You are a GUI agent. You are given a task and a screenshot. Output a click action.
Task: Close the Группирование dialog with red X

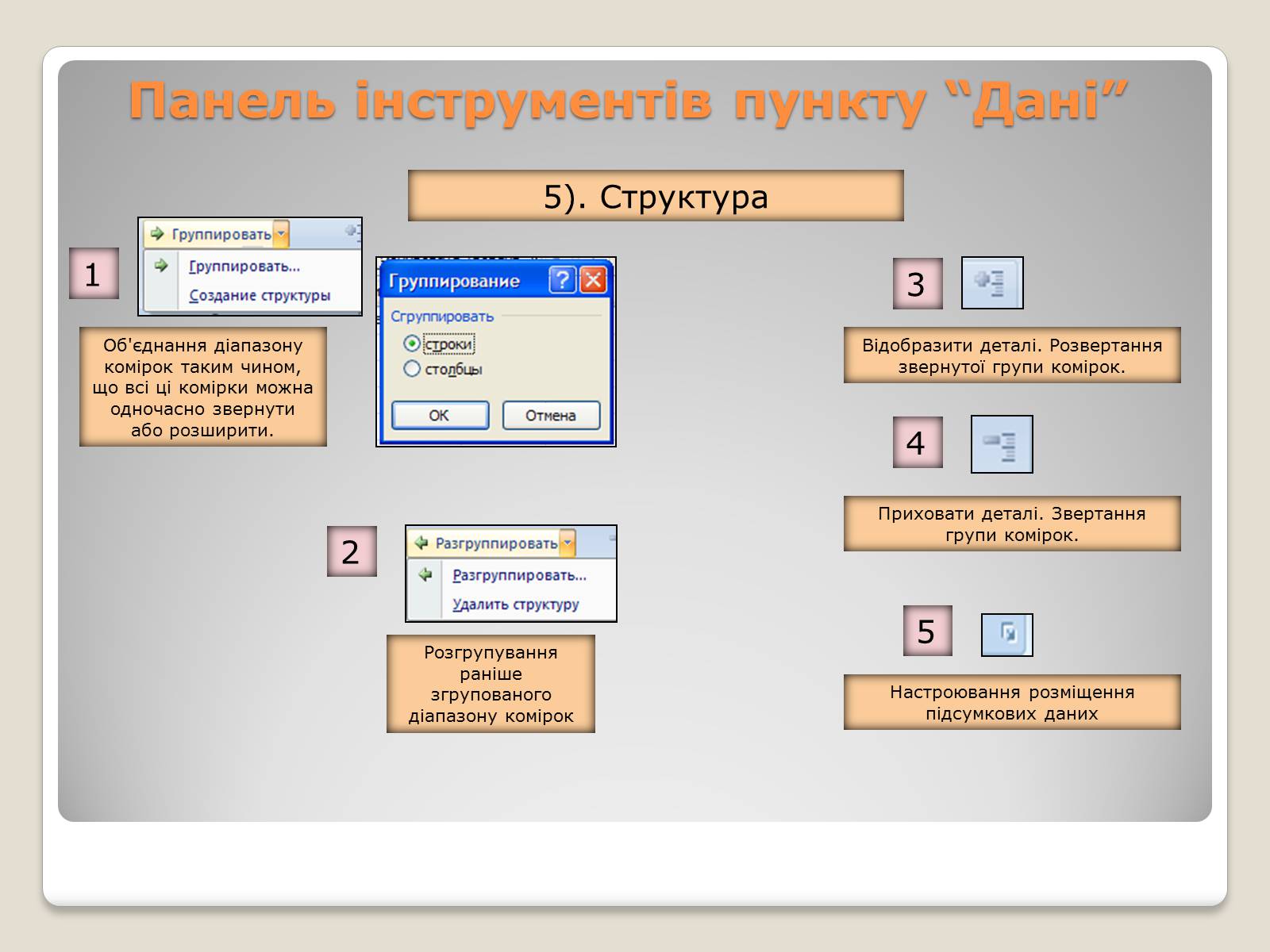pyautogui.click(x=593, y=280)
